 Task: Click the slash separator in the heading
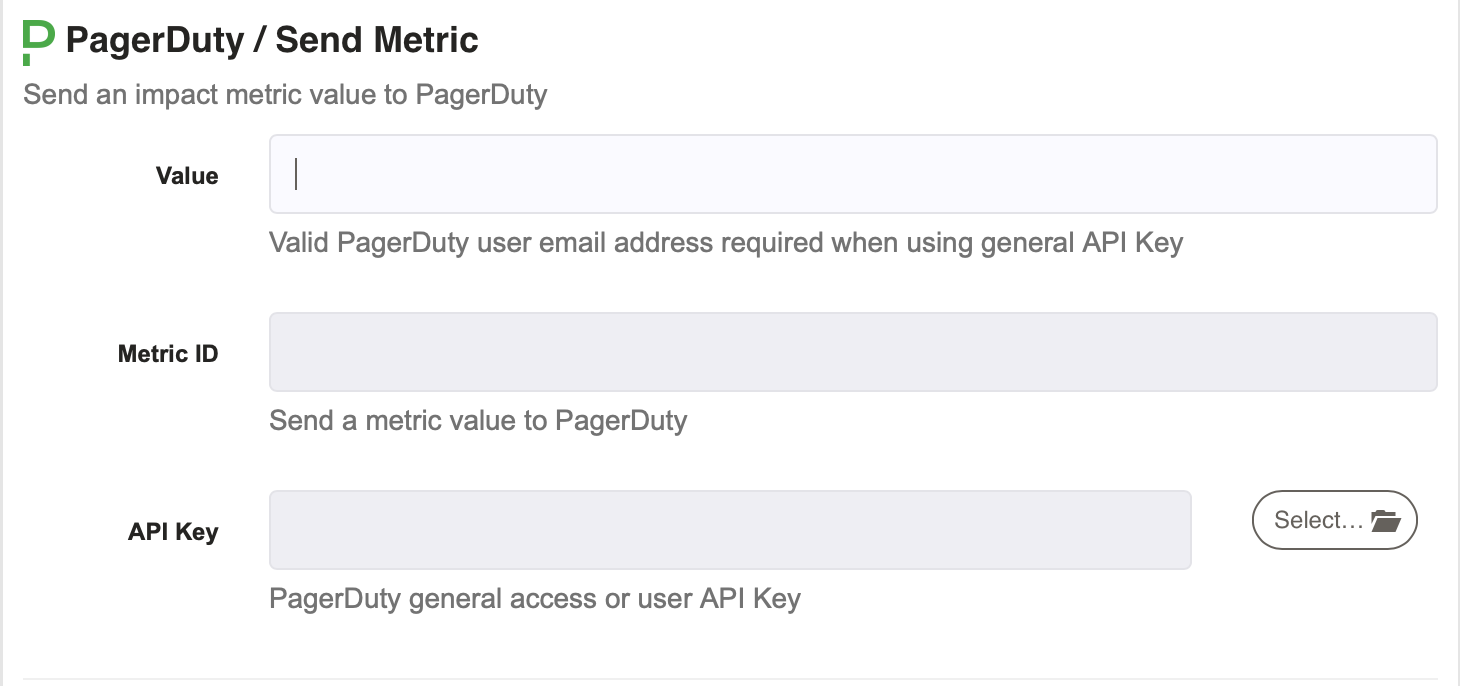(x=260, y=41)
